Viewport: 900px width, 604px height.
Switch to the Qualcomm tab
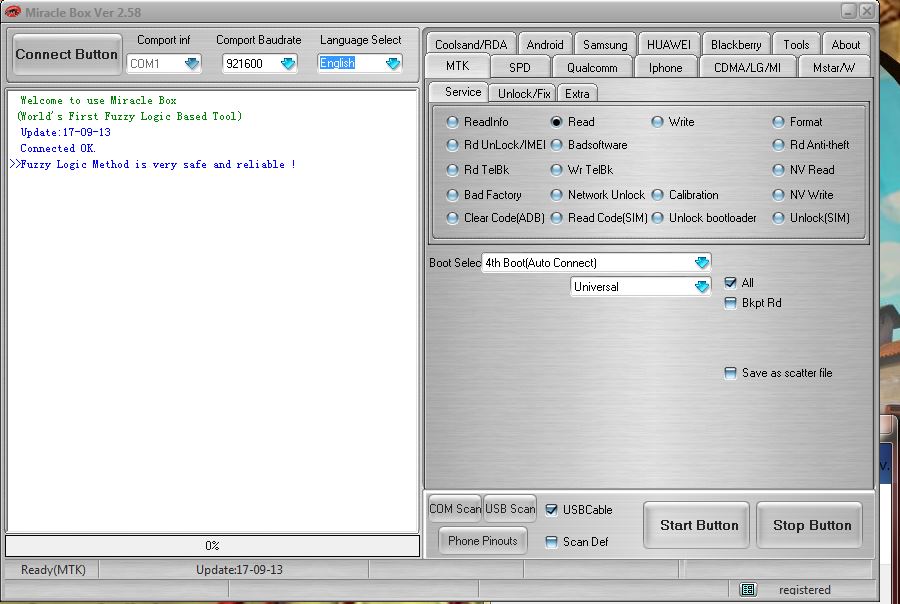point(598,68)
